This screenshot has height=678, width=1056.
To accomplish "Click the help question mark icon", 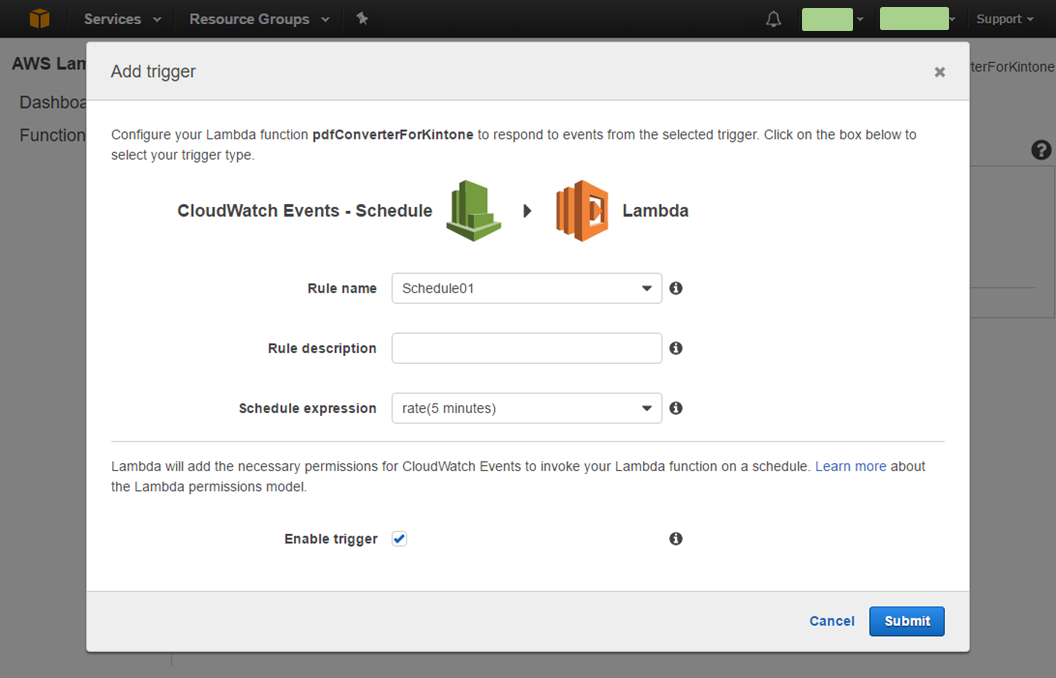I will 1041,150.
